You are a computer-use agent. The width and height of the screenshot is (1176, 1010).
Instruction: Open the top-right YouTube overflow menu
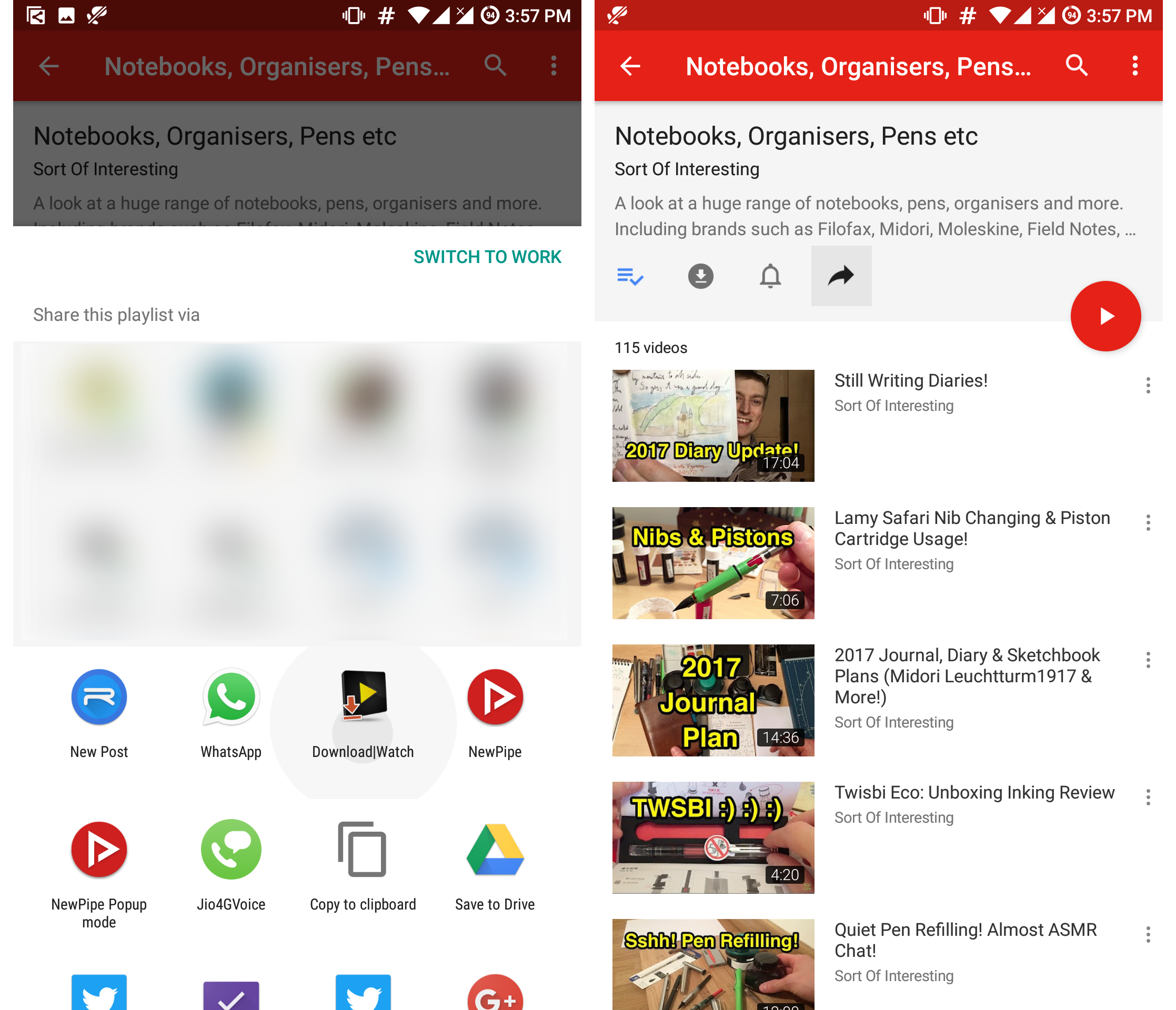(x=1135, y=66)
